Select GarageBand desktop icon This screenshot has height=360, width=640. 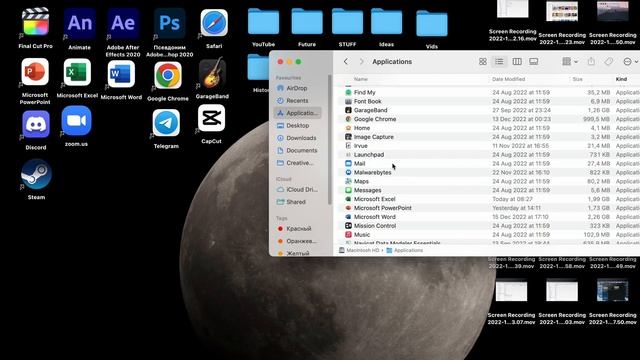212,73
